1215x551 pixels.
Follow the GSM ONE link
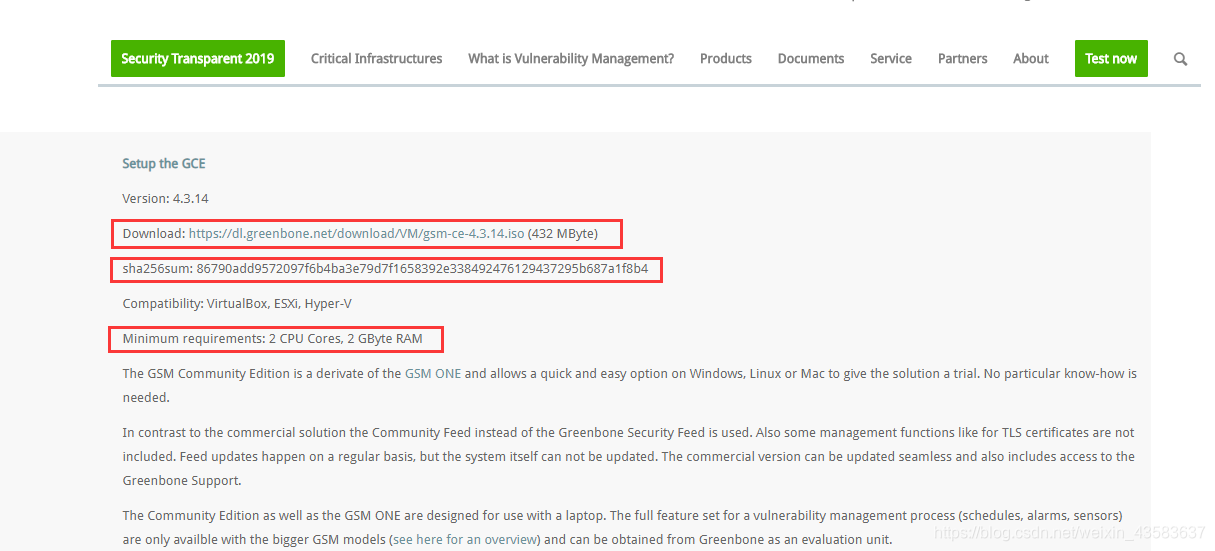point(433,374)
